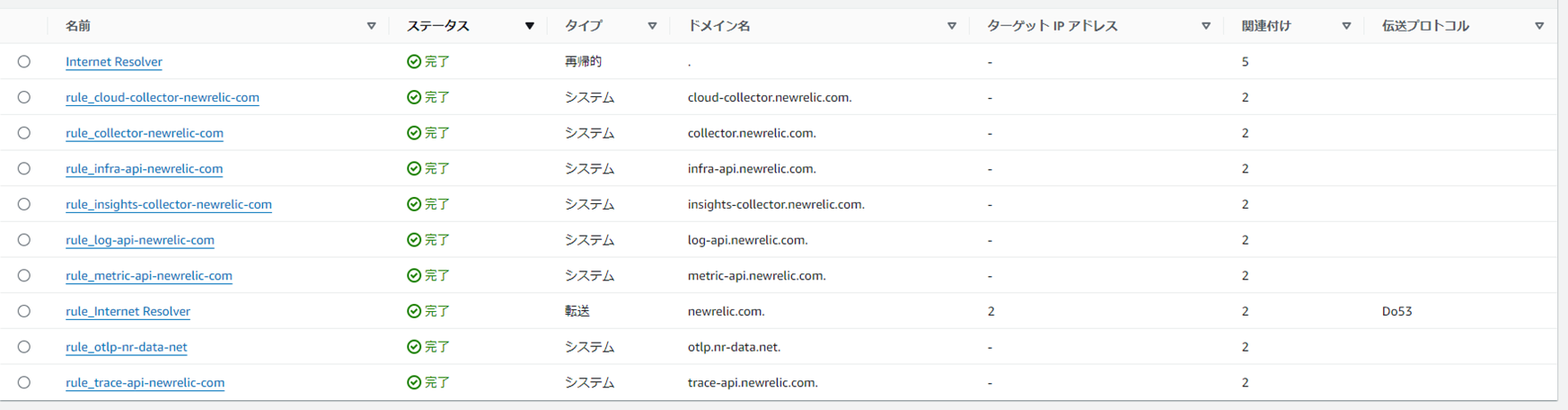1568x410 pixels.
Task: Open rule_metric-api-newrelic-com link
Action: [149, 275]
